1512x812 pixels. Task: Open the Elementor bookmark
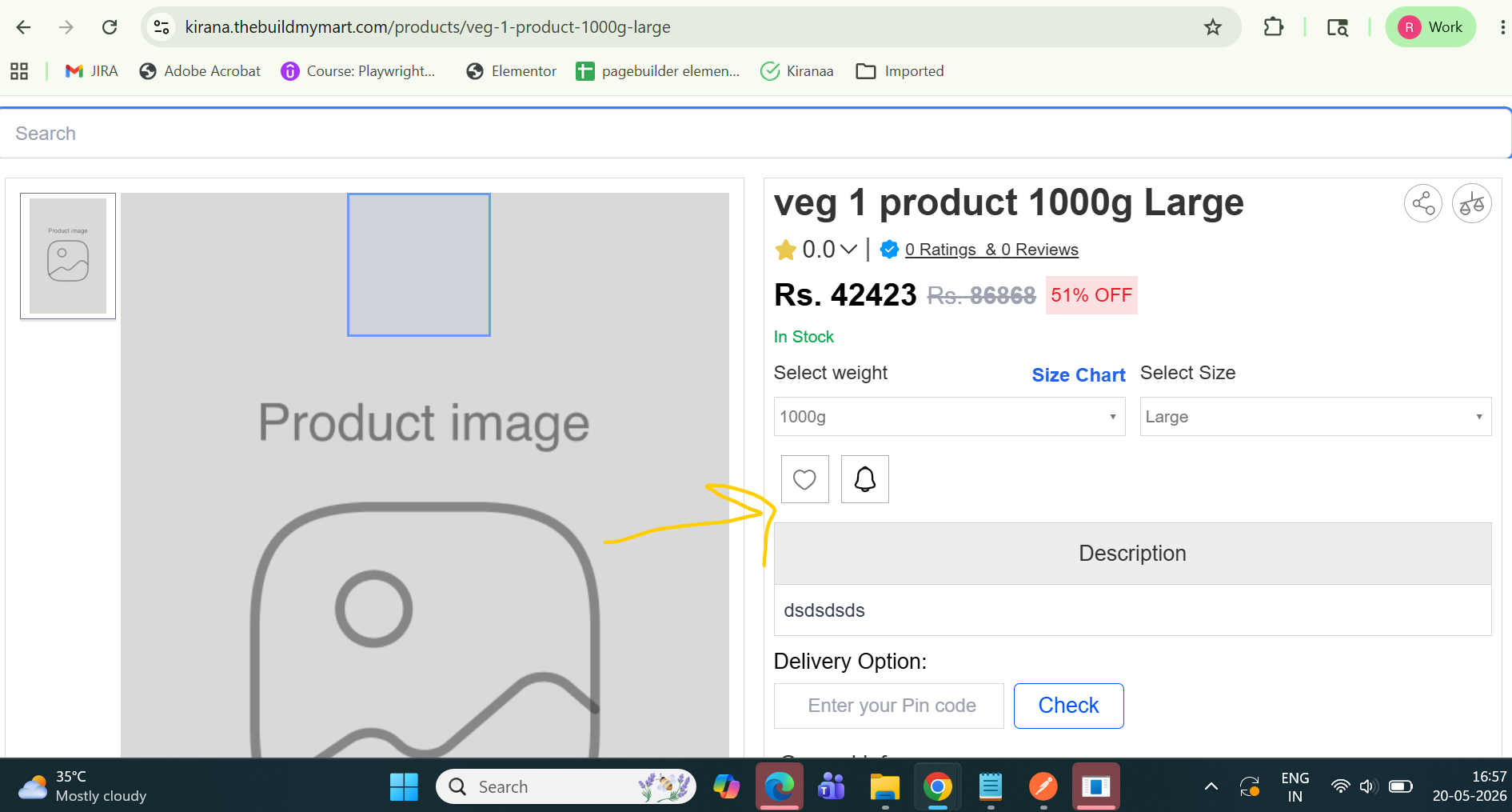511,71
